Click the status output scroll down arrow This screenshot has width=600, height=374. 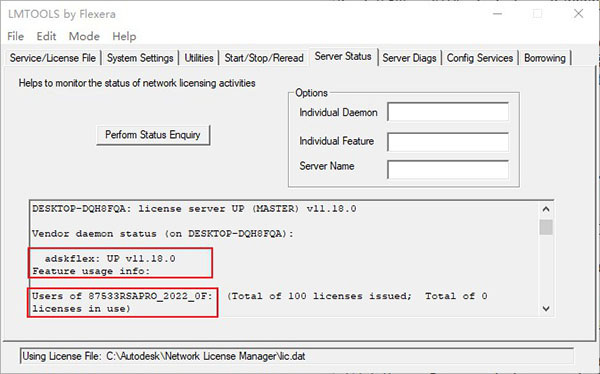click(x=546, y=309)
